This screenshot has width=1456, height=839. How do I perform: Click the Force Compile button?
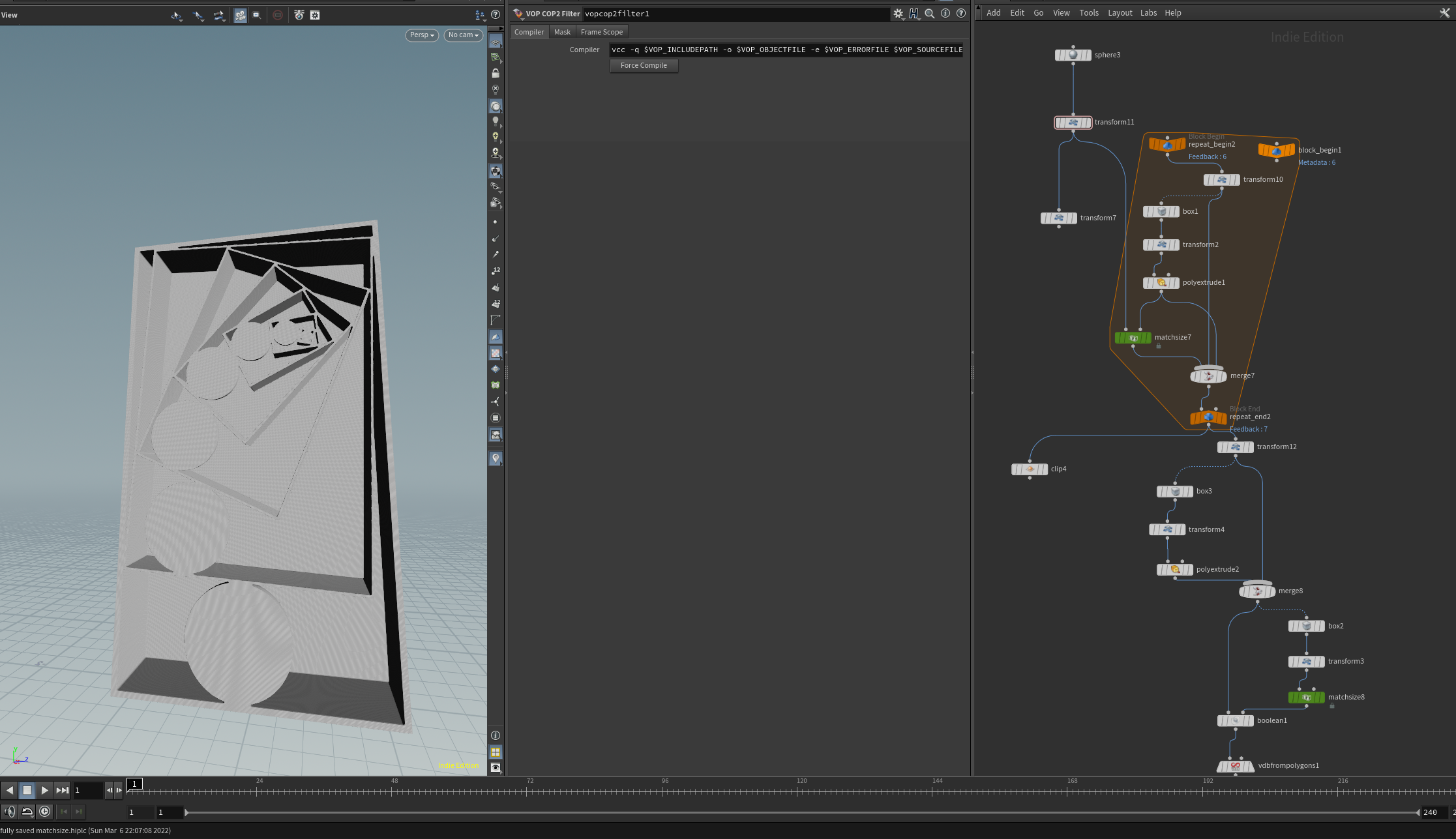(644, 66)
